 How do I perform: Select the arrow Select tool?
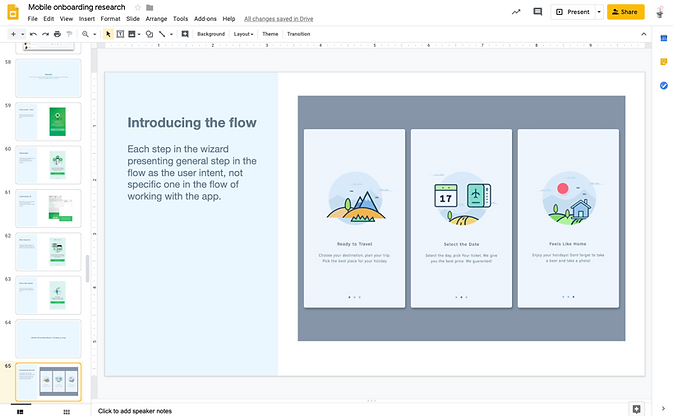click(108, 34)
